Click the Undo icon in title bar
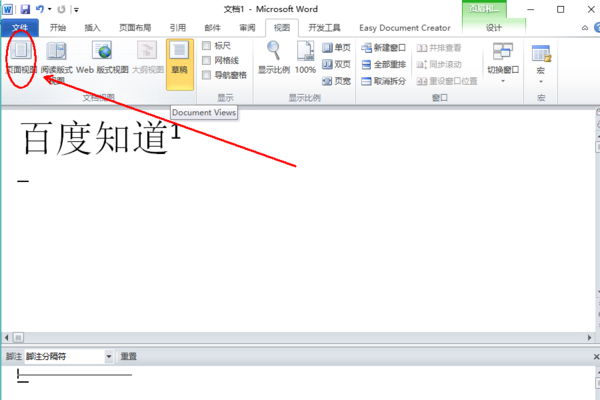 (x=40, y=9)
